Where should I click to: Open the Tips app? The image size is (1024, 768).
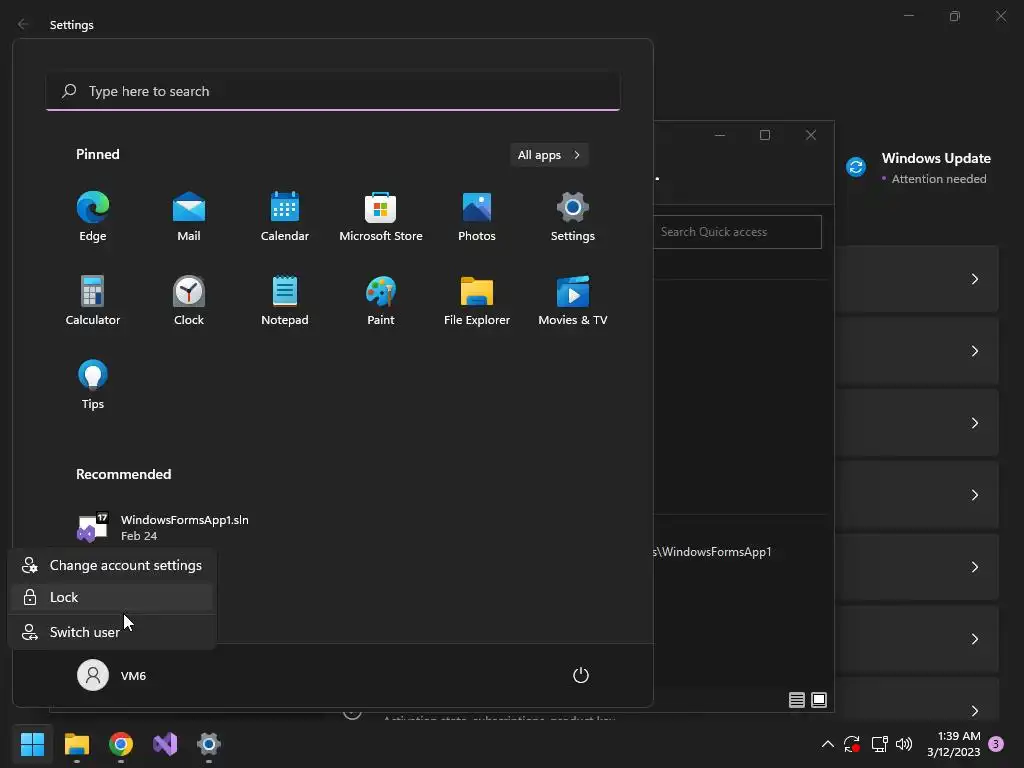(x=93, y=385)
